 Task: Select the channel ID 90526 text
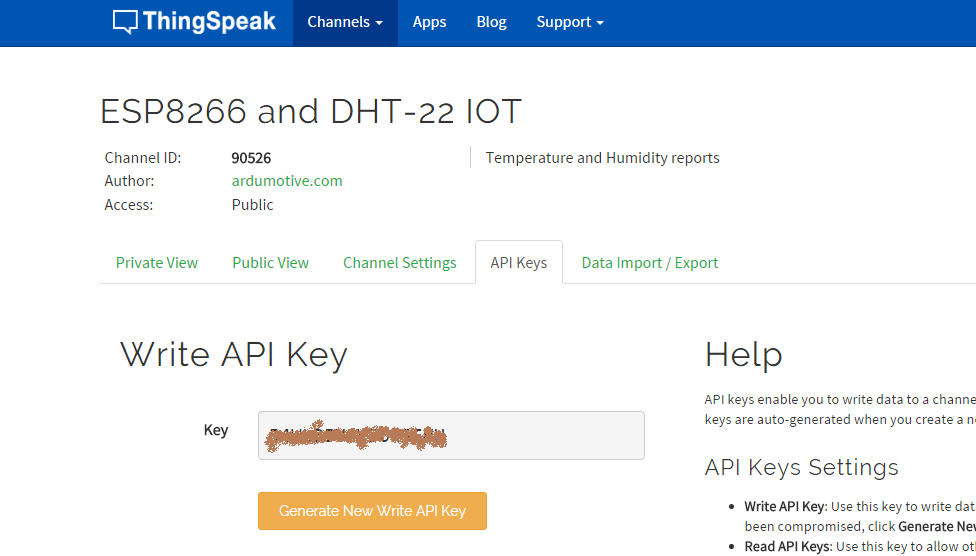pyautogui.click(x=251, y=158)
